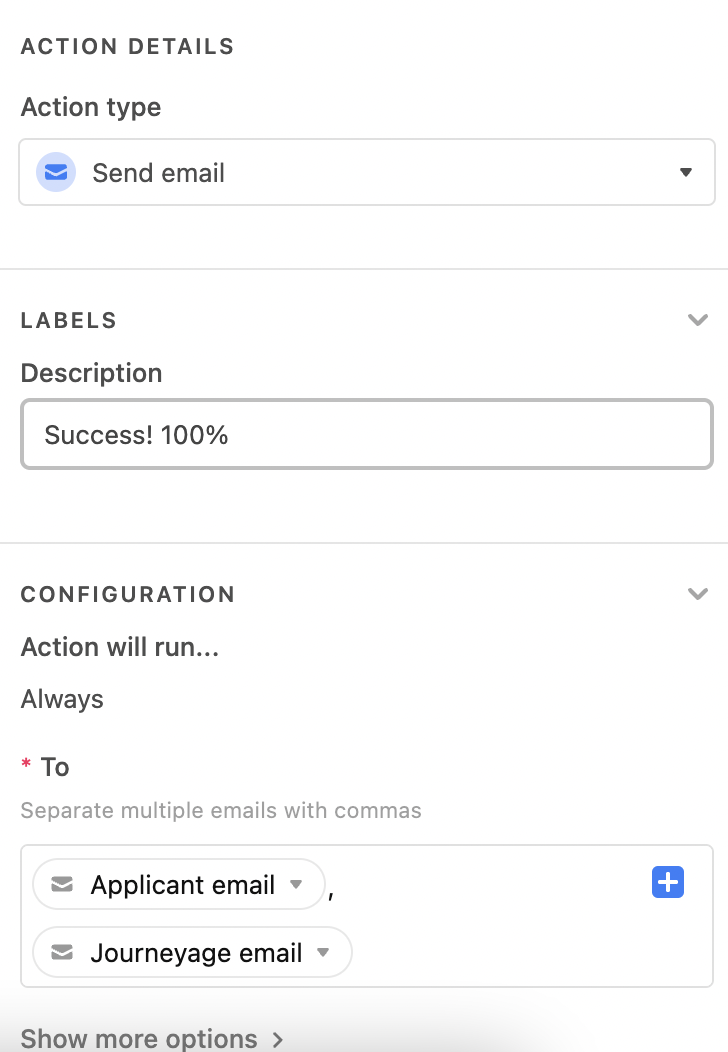
Task: Open the Journeyage email token dropdown arrow
Action: (323, 952)
